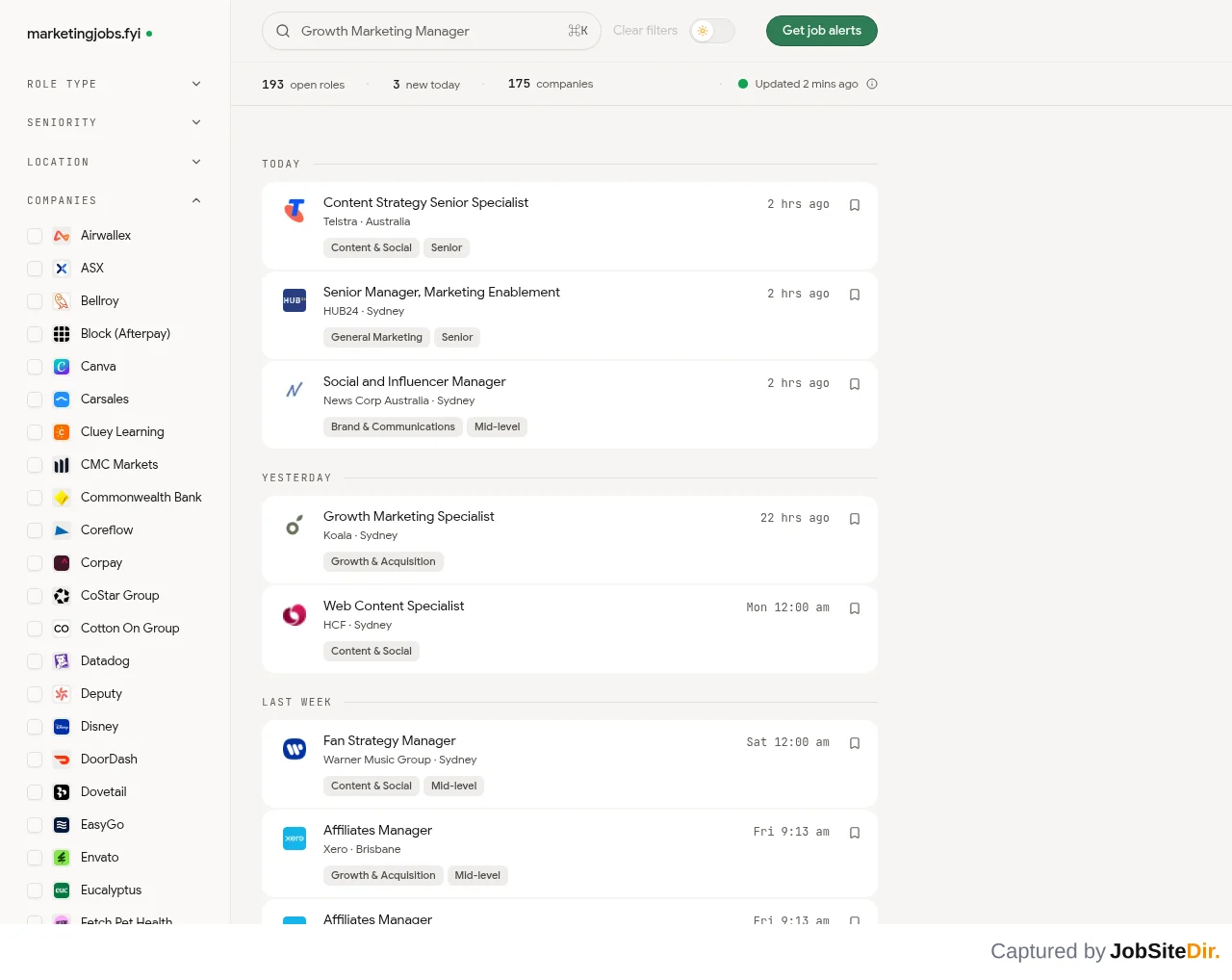Check the Airwallex company filter
This screenshot has width=1232, height=980.
(x=35, y=236)
